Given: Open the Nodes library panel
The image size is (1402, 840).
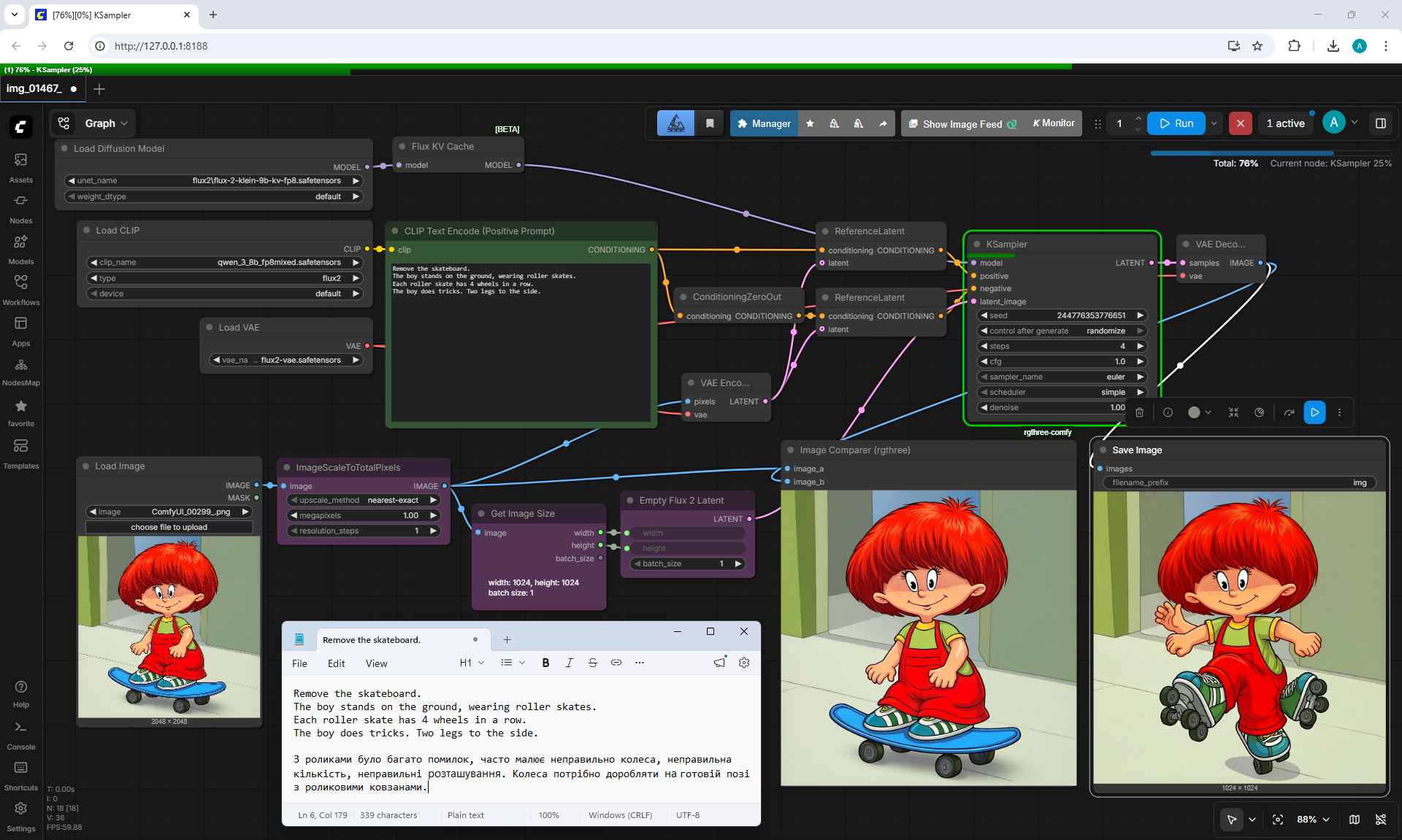Looking at the screenshot, I should pyautogui.click(x=20, y=209).
